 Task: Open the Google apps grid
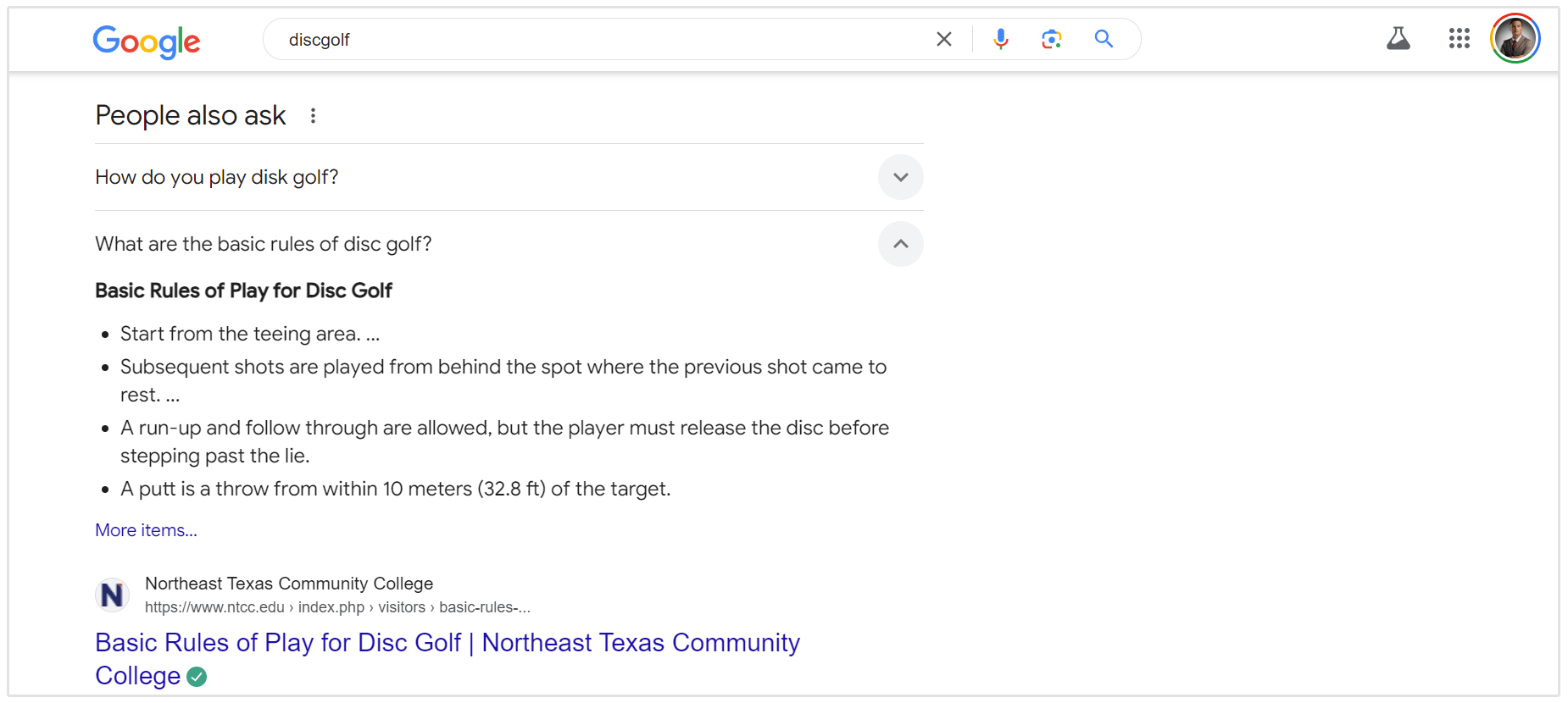[x=1459, y=38]
